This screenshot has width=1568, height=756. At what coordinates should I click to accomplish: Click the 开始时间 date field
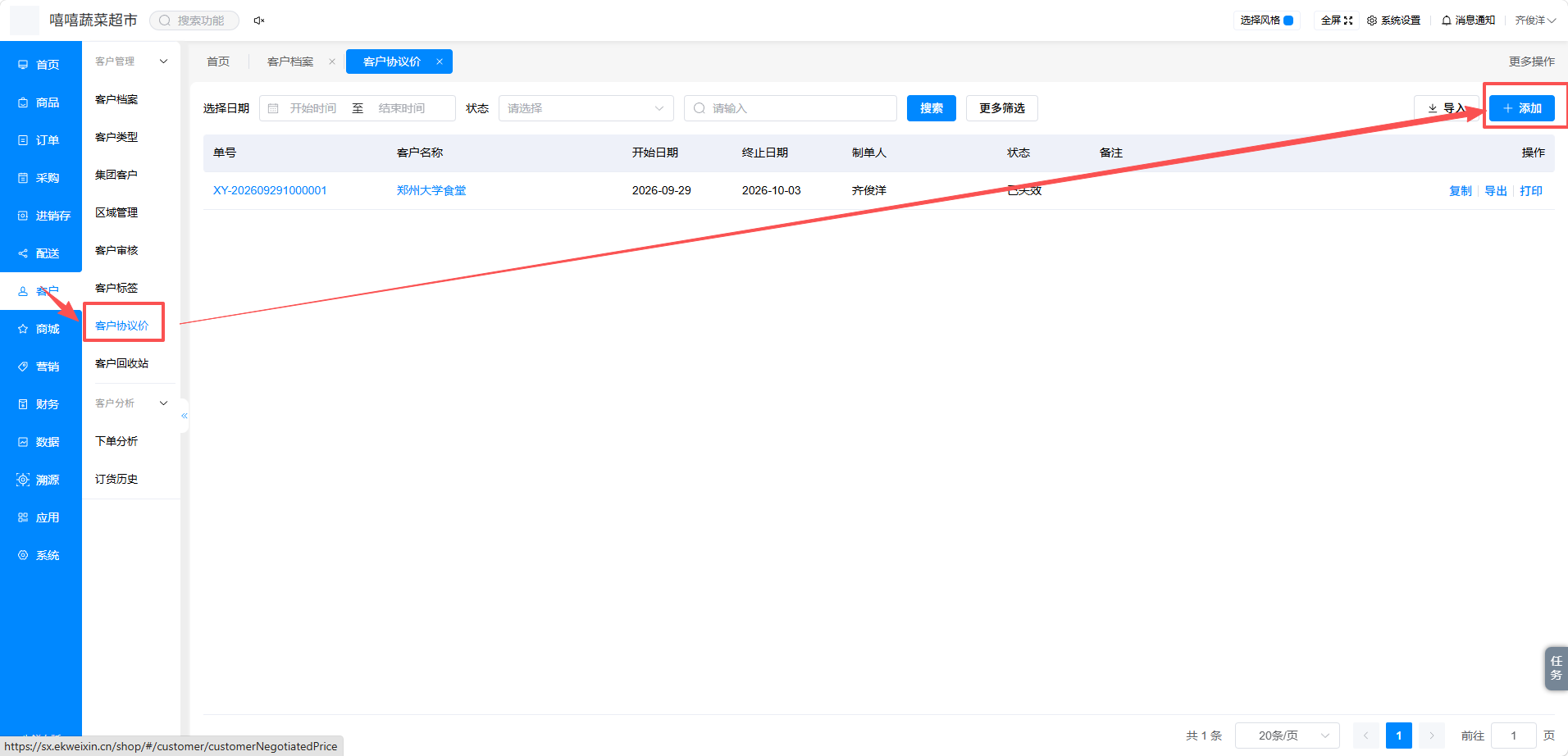(312, 108)
